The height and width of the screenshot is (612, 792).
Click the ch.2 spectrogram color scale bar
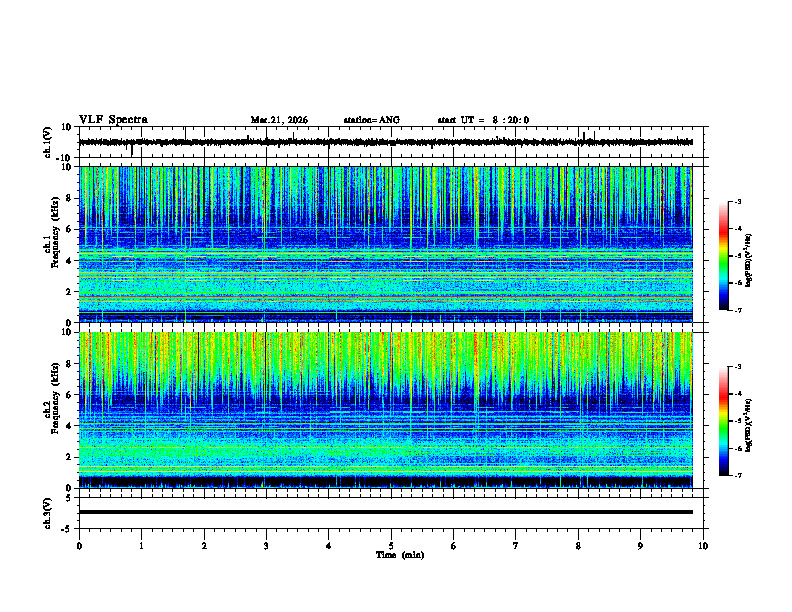723,421
